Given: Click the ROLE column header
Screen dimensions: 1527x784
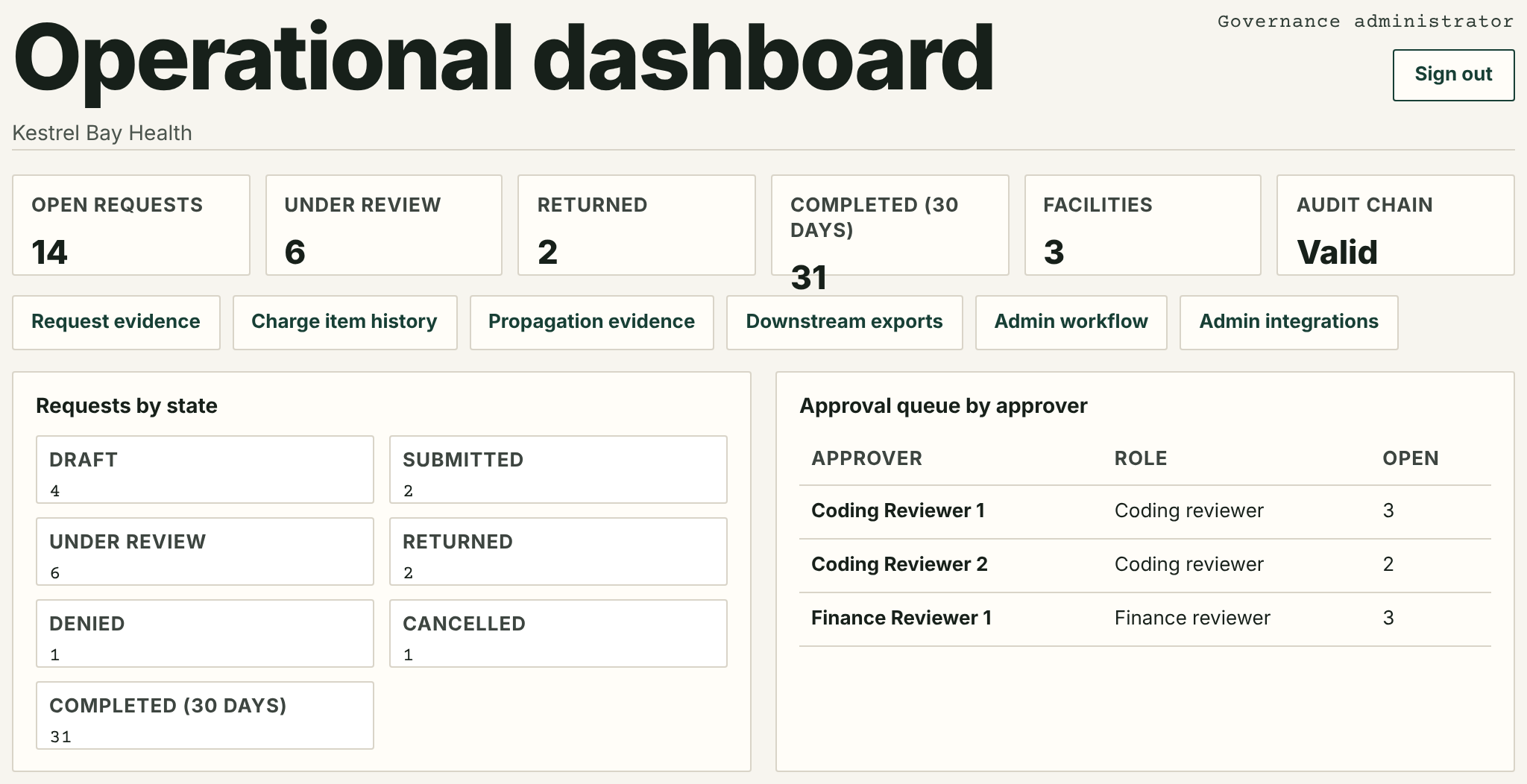Looking at the screenshot, I should pos(1141,458).
